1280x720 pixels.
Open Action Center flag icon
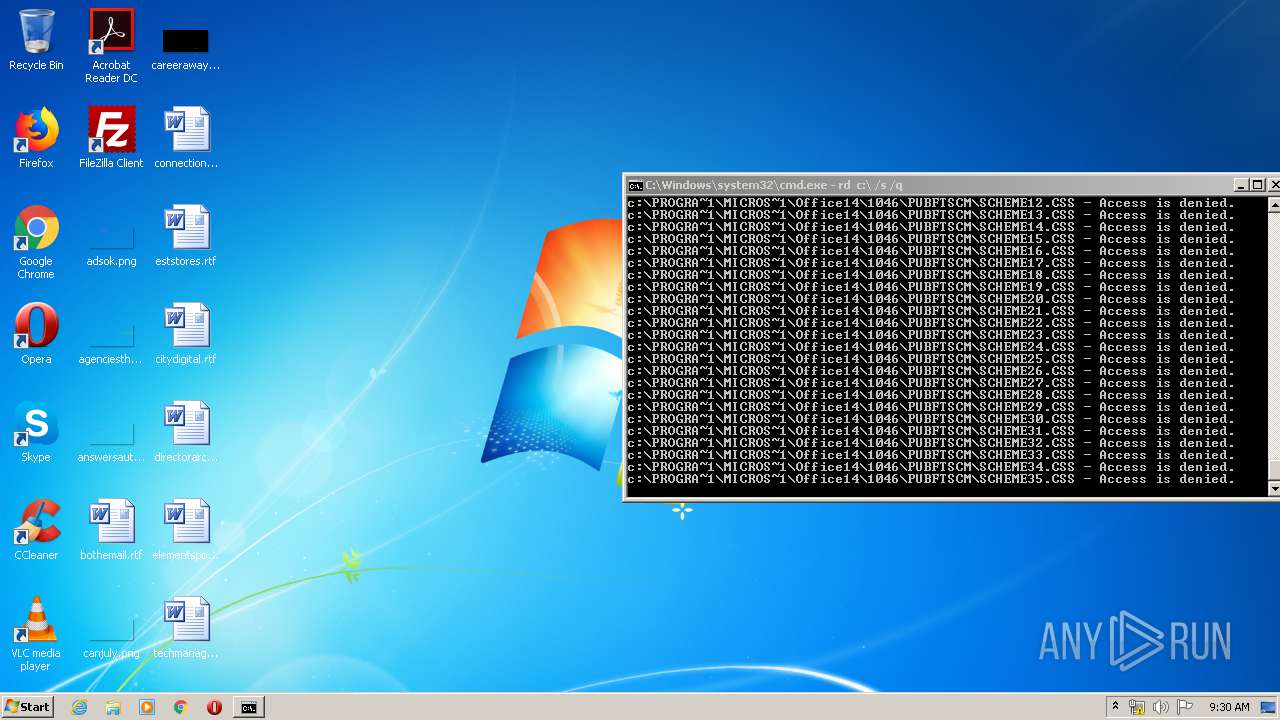pyautogui.click(x=1185, y=707)
